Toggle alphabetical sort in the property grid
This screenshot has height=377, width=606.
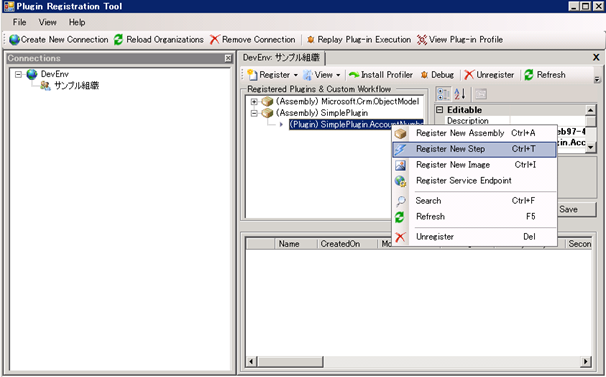(460, 94)
